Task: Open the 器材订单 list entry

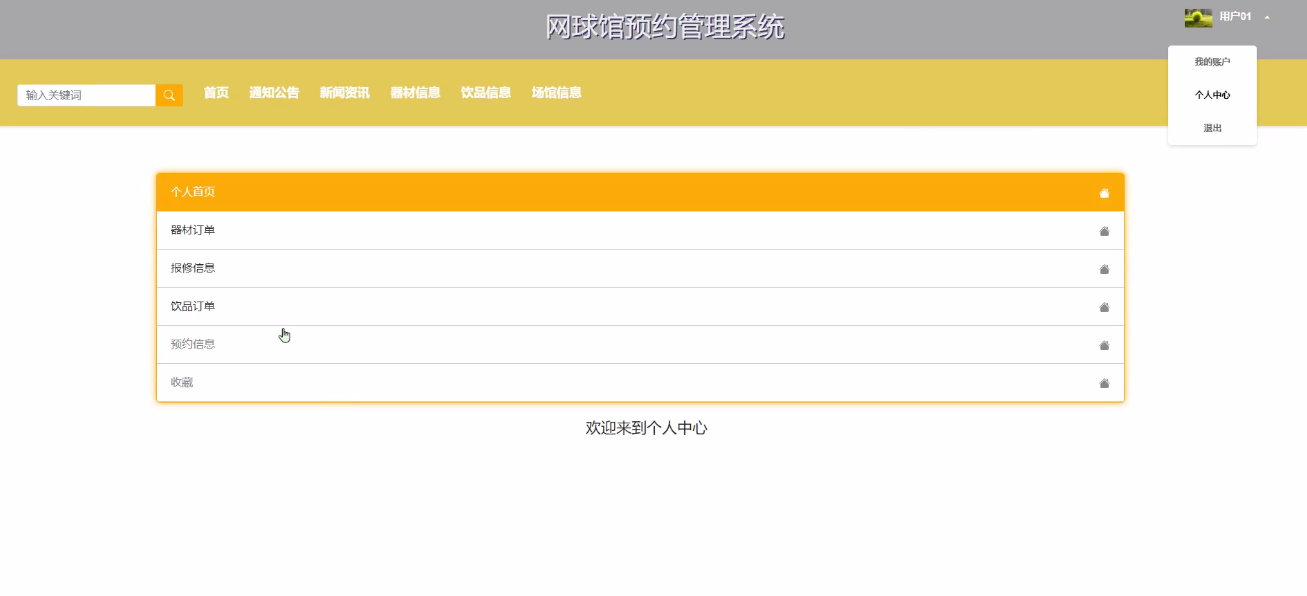Action: click(x=640, y=230)
